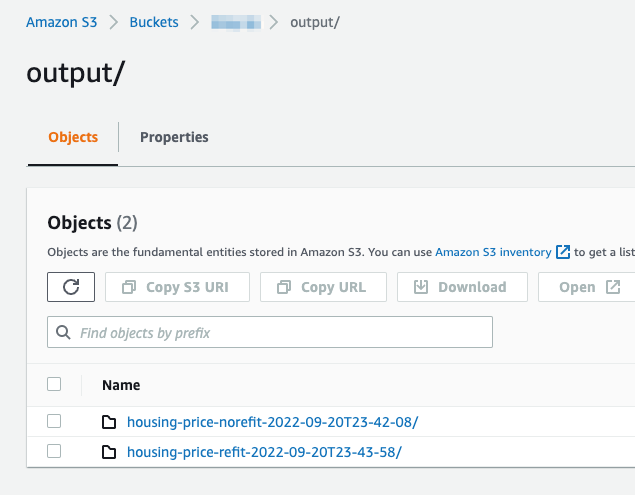
Task: Click the external link icon on Open
Action: (613, 287)
